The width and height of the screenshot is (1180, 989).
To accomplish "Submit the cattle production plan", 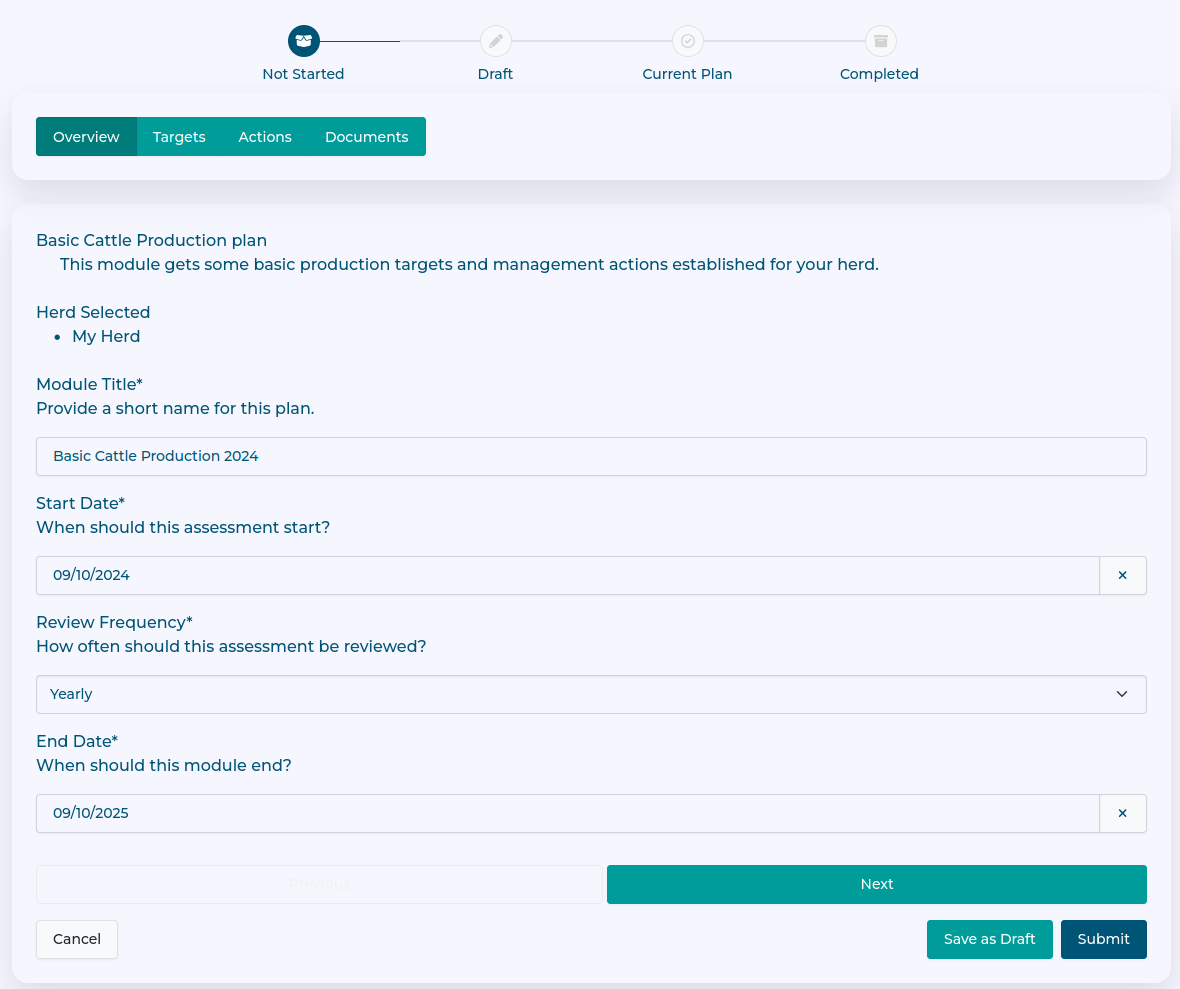I will pos(1103,939).
